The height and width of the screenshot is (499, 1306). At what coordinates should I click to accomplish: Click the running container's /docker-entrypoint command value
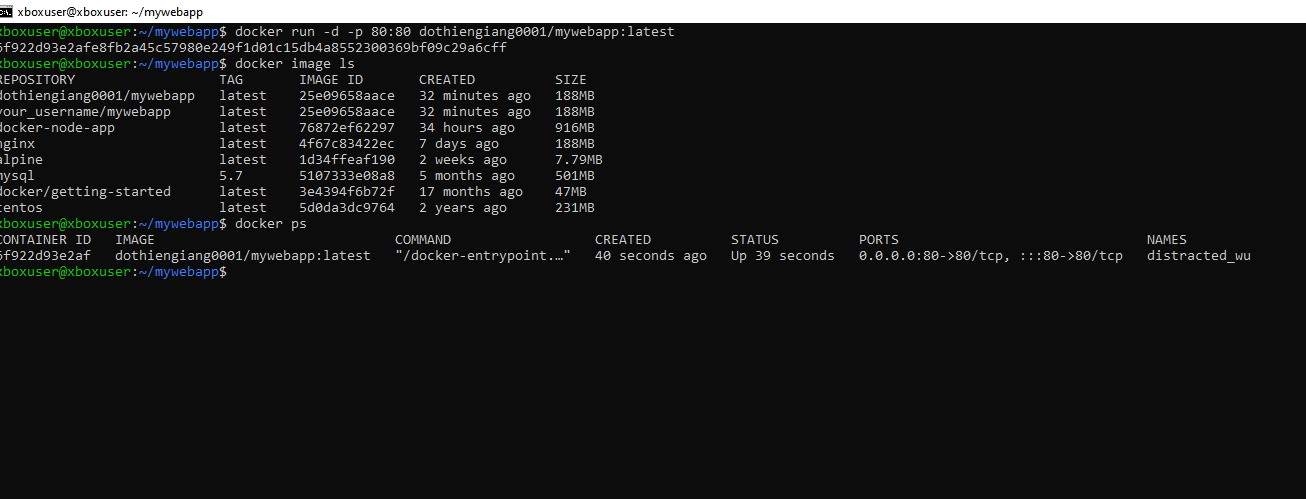pyautogui.click(x=482, y=256)
